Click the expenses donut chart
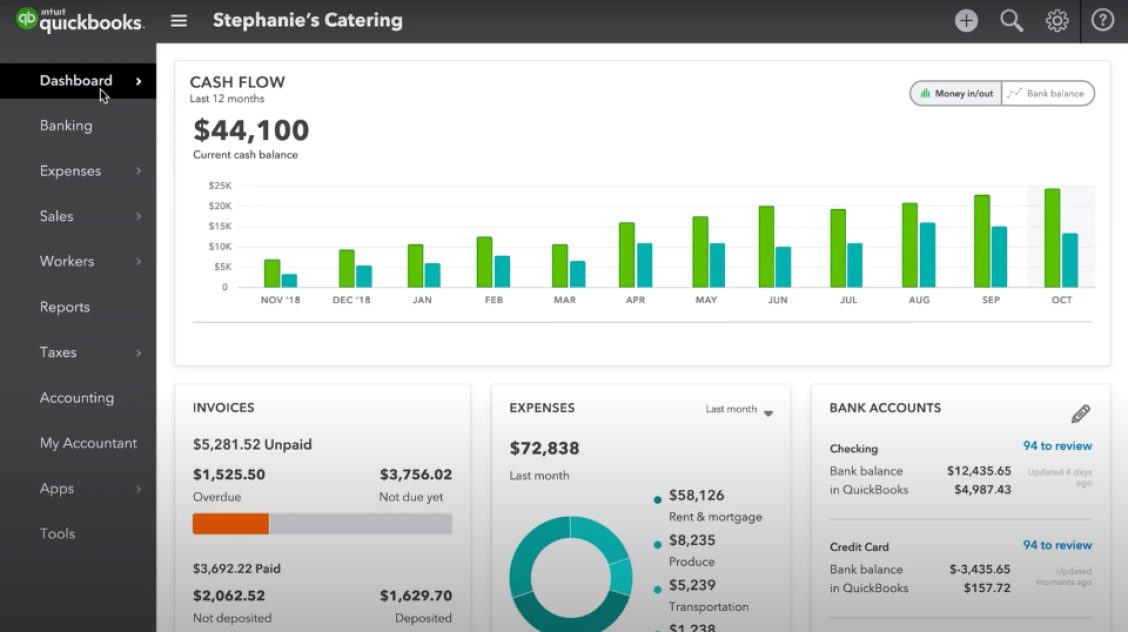 click(570, 575)
